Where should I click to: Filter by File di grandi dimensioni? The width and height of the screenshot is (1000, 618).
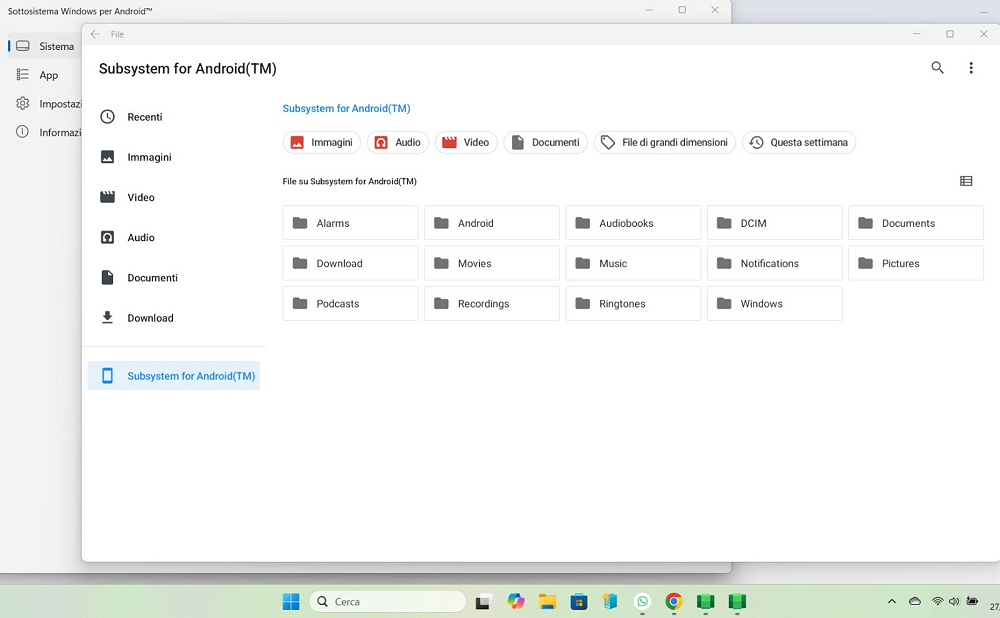tap(665, 142)
